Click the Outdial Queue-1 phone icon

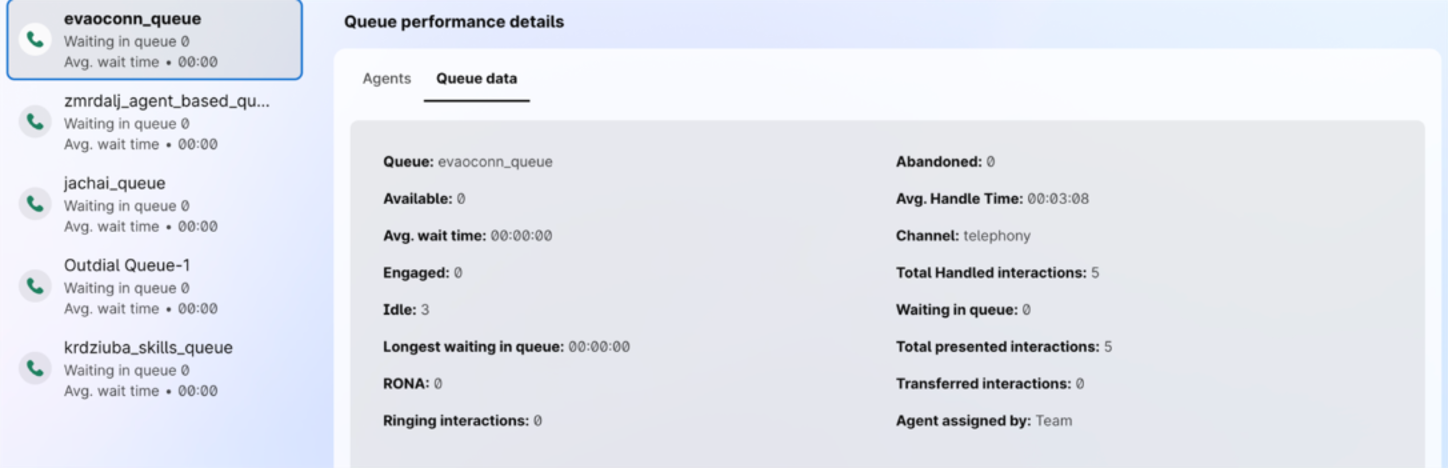[x=36, y=286]
